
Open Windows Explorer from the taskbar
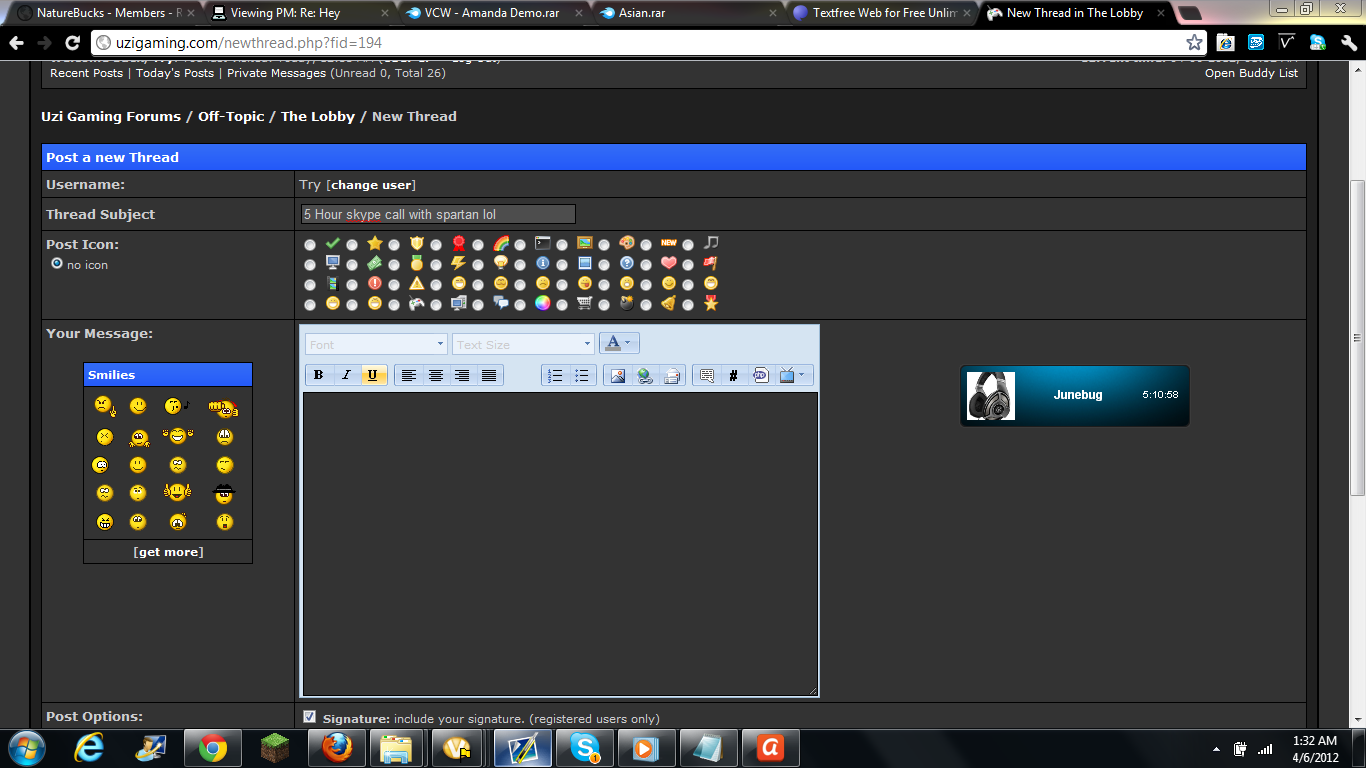[397, 748]
